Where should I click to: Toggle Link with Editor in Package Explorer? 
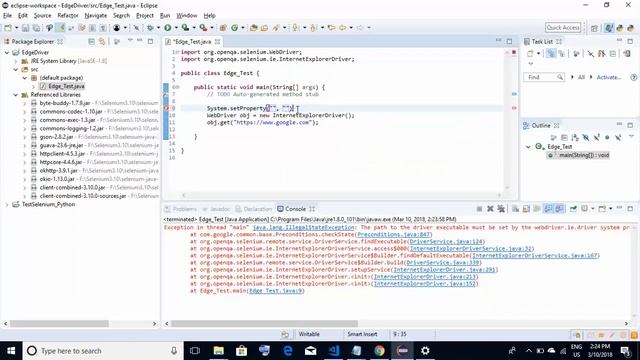pyautogui.click(x=102, y=42)
